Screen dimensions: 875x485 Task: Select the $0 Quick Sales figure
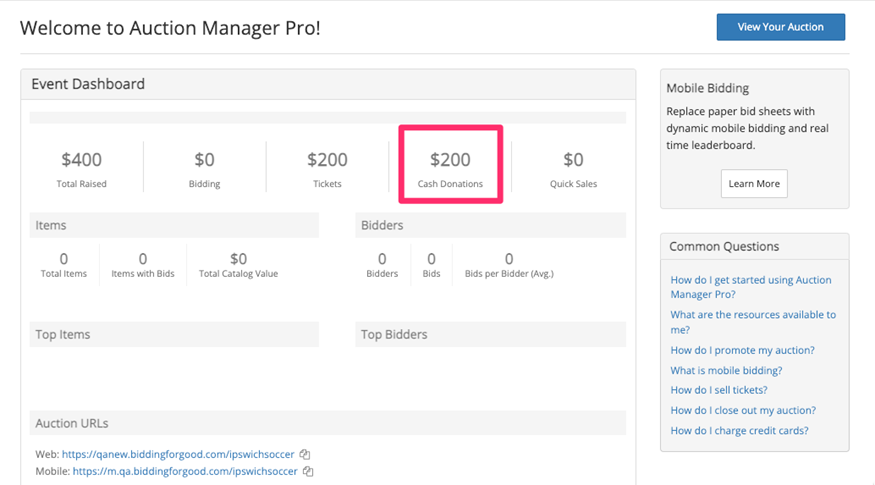tap(573, 160)
